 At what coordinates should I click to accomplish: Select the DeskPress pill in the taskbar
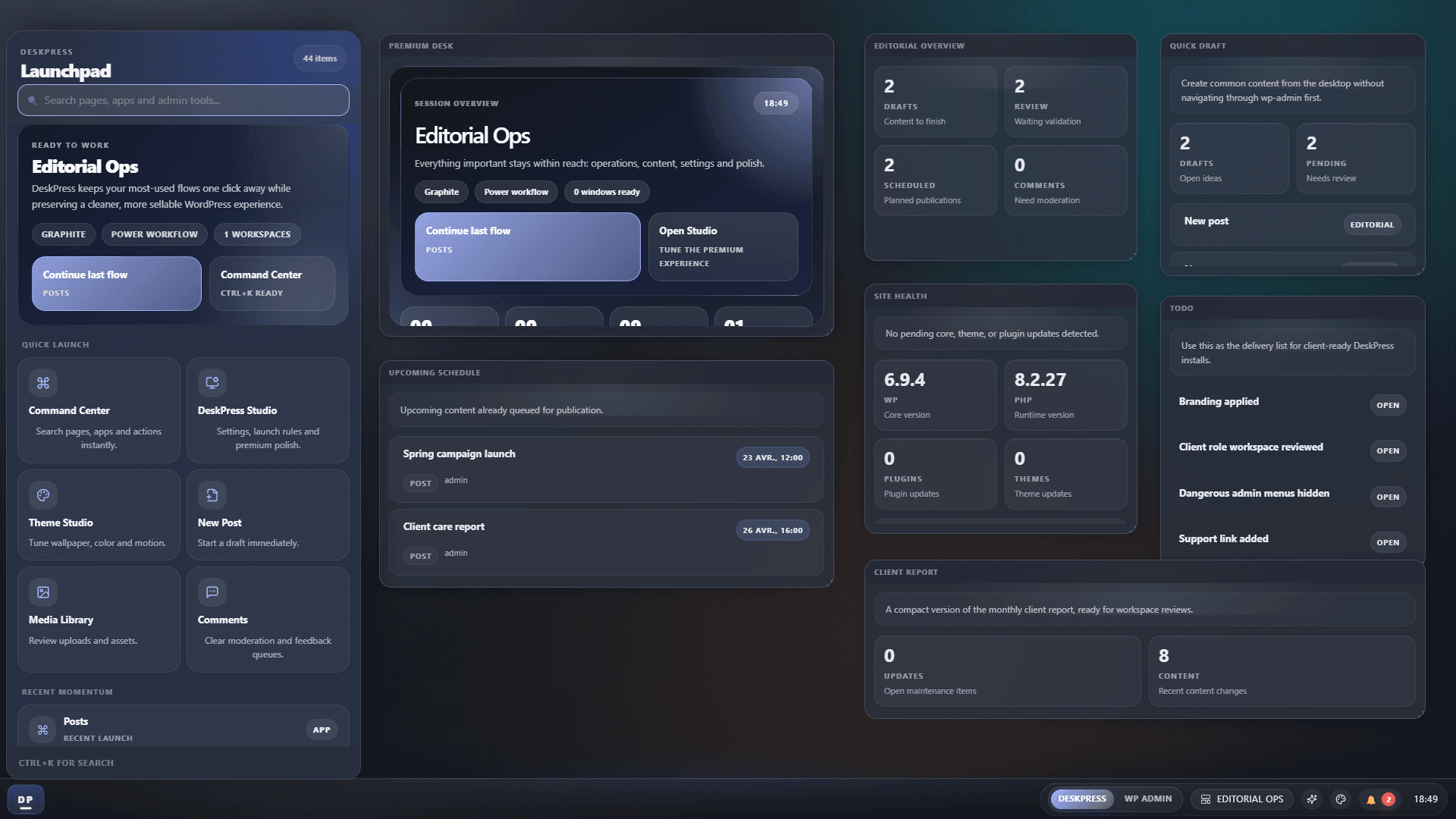pos(1081,799)
